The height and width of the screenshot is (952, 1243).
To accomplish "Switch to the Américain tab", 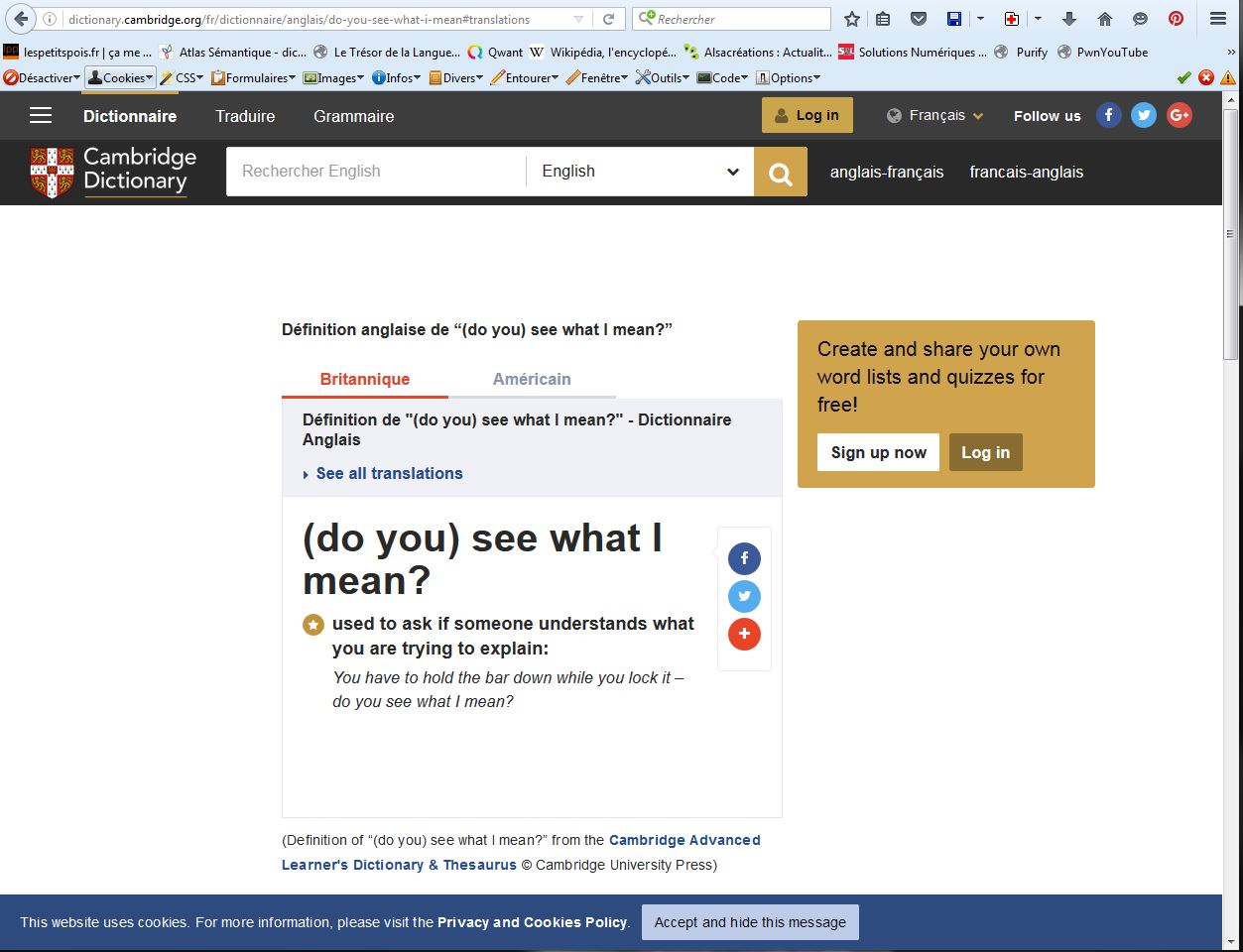I will click(x=532, y=379).
